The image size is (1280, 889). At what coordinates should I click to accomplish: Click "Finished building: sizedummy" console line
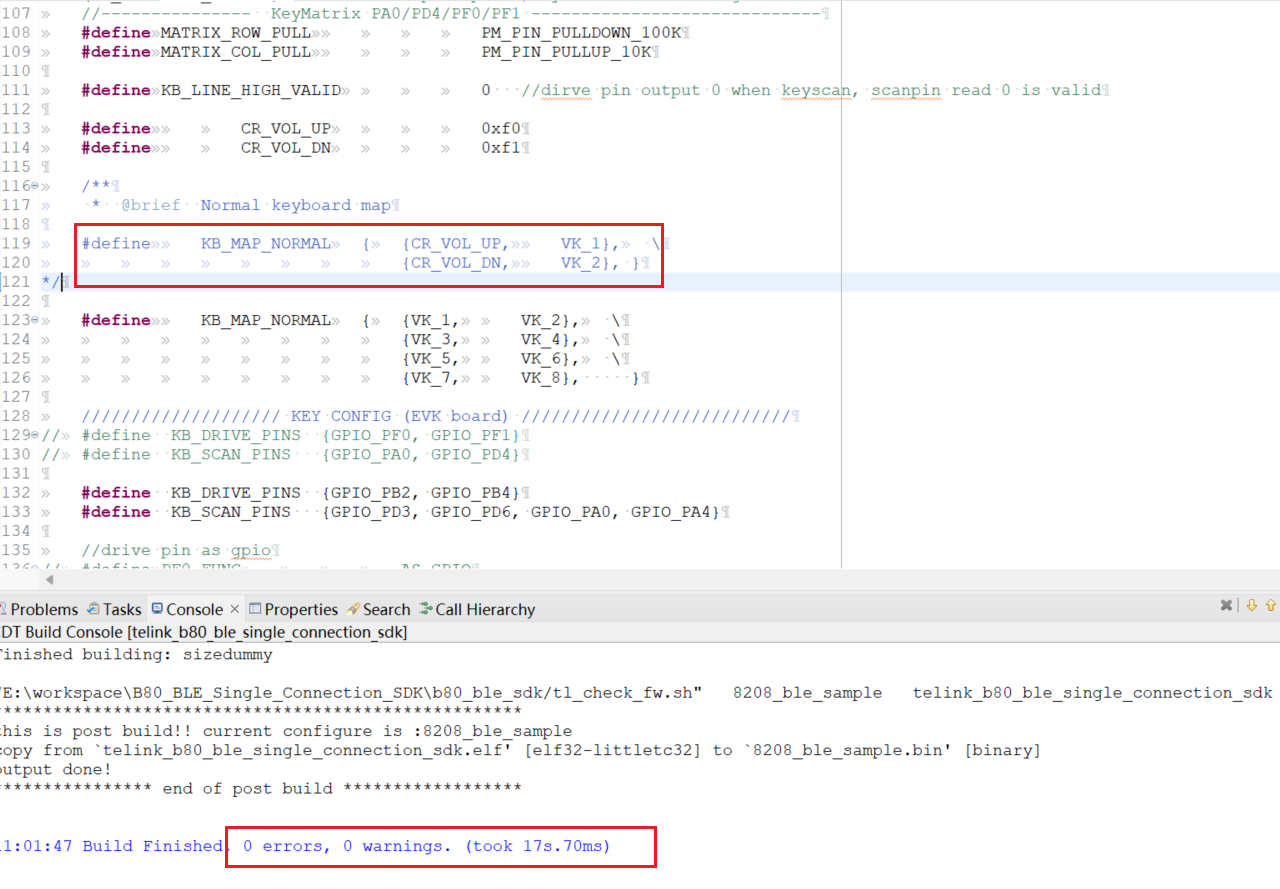point(137,654)
